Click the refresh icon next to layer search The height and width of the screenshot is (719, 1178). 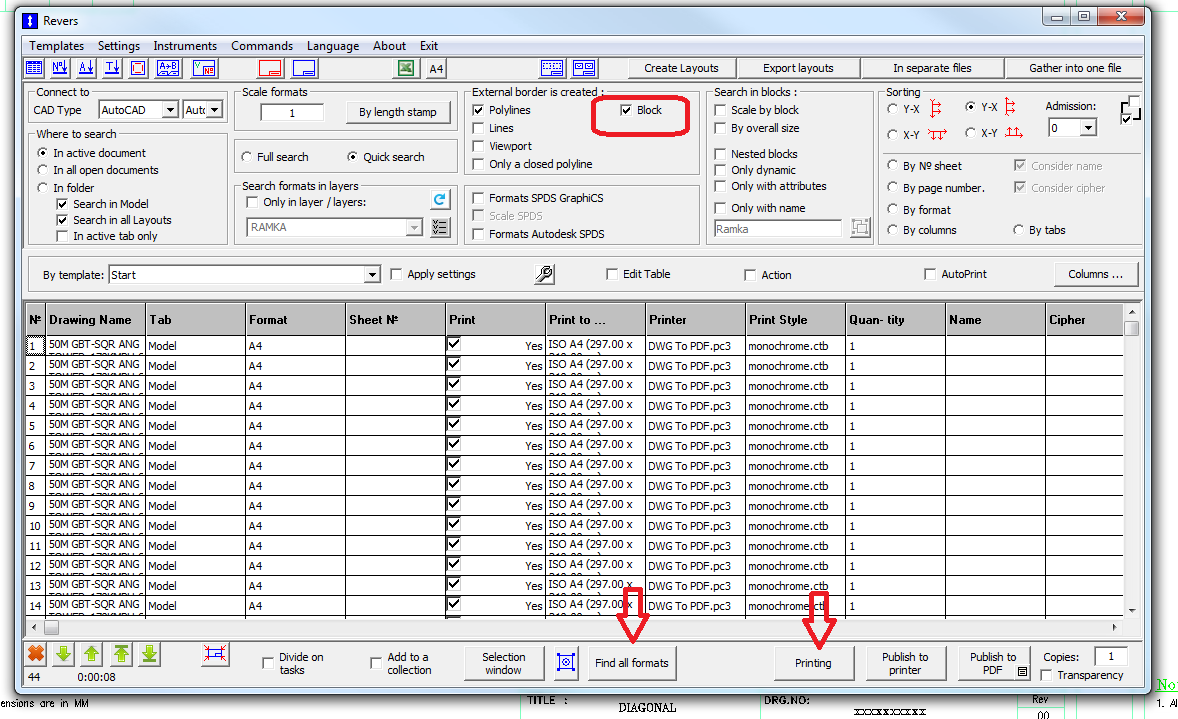(x=440, y=199)
